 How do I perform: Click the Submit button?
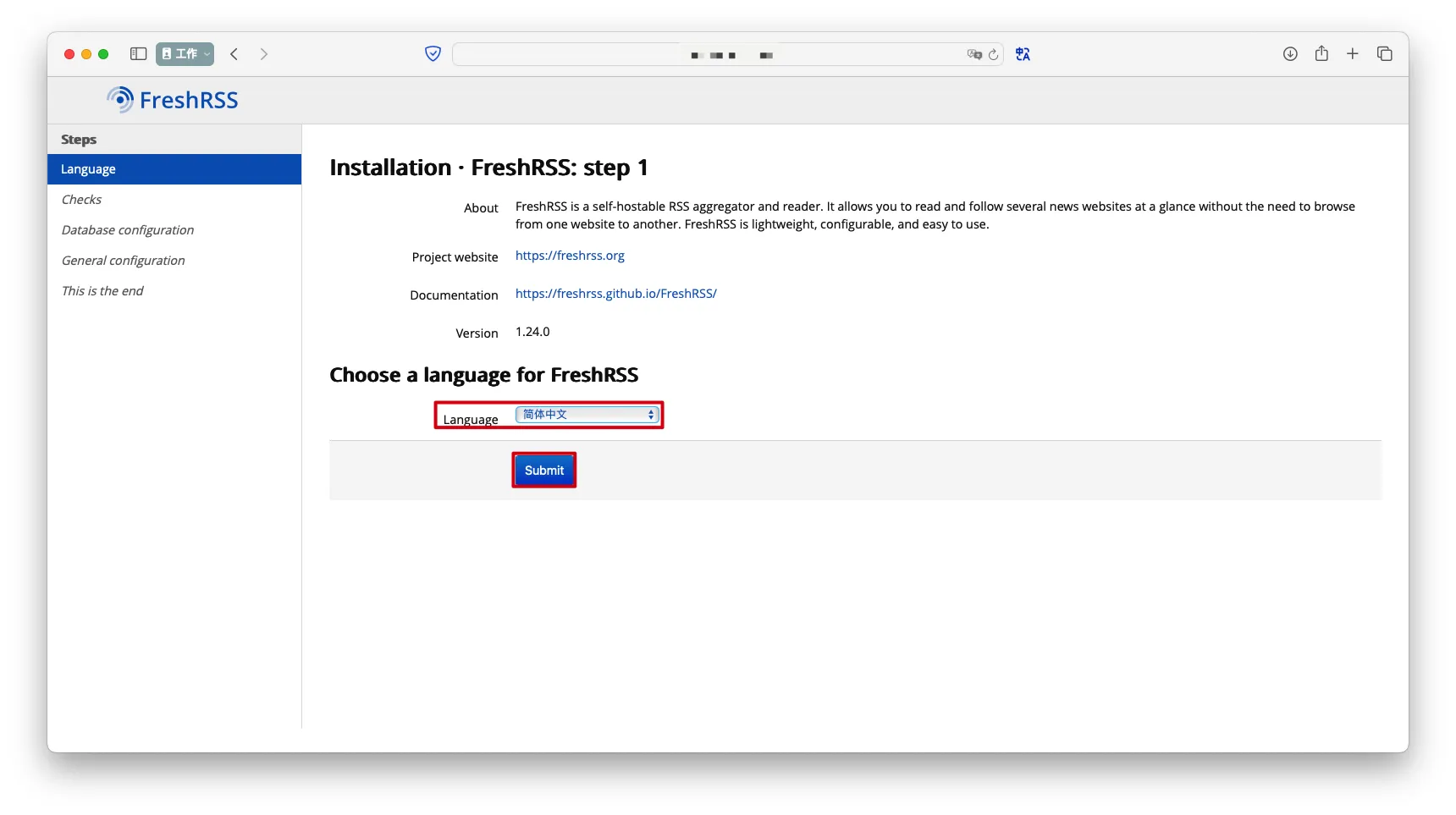(544, 471)
